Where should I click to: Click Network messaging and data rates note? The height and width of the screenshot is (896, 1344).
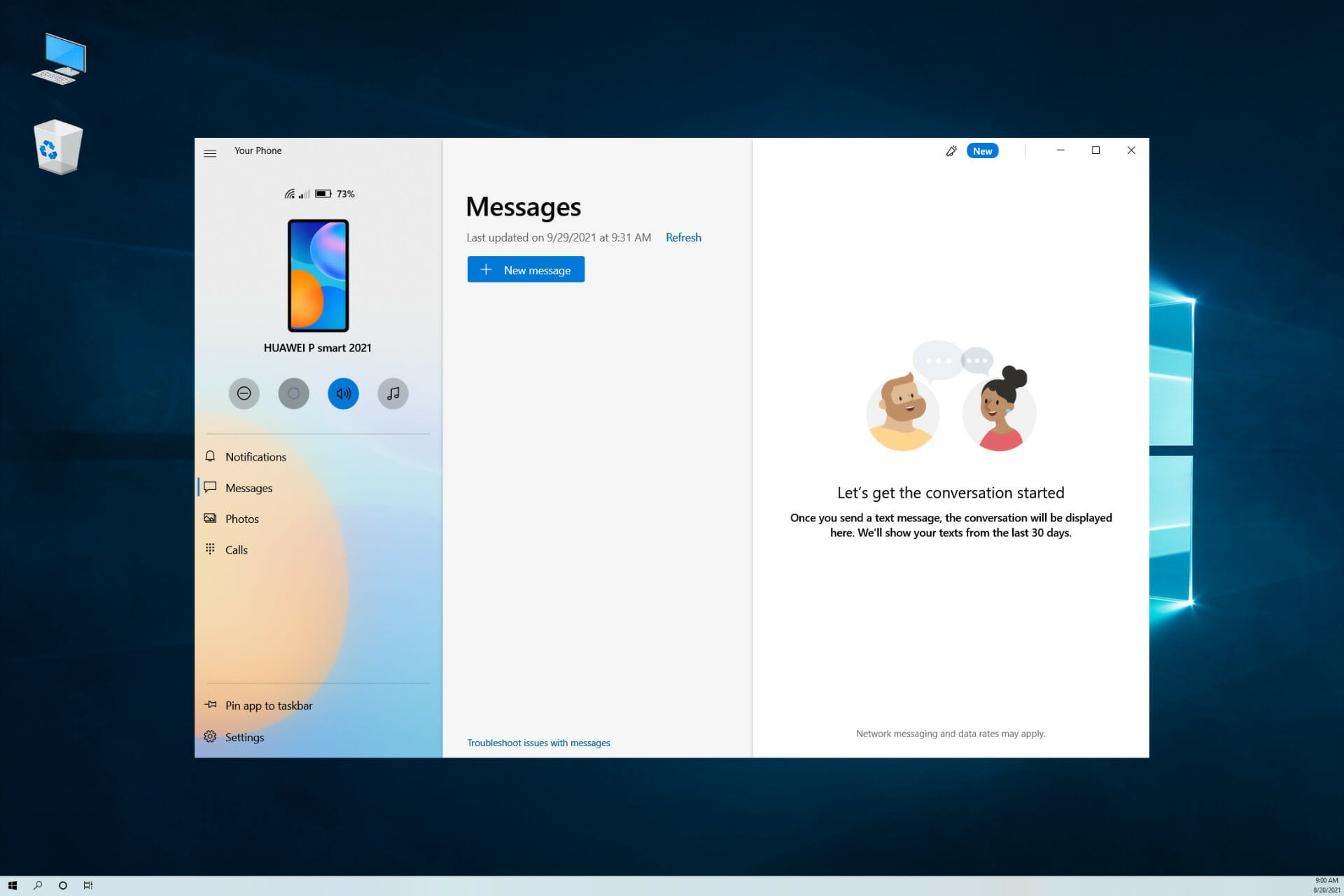(951, 734)
